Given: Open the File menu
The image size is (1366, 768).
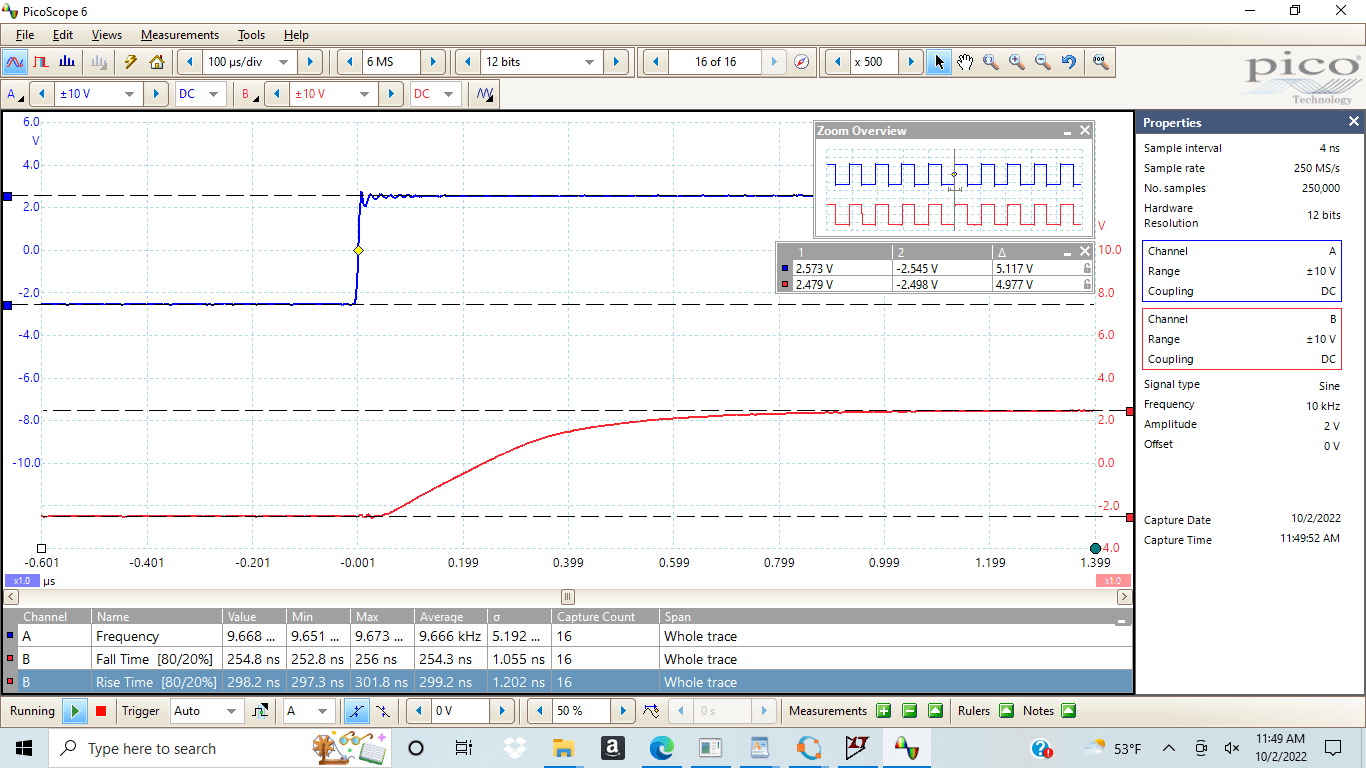Looking at the screenshot, I should [x=25, y=35].
